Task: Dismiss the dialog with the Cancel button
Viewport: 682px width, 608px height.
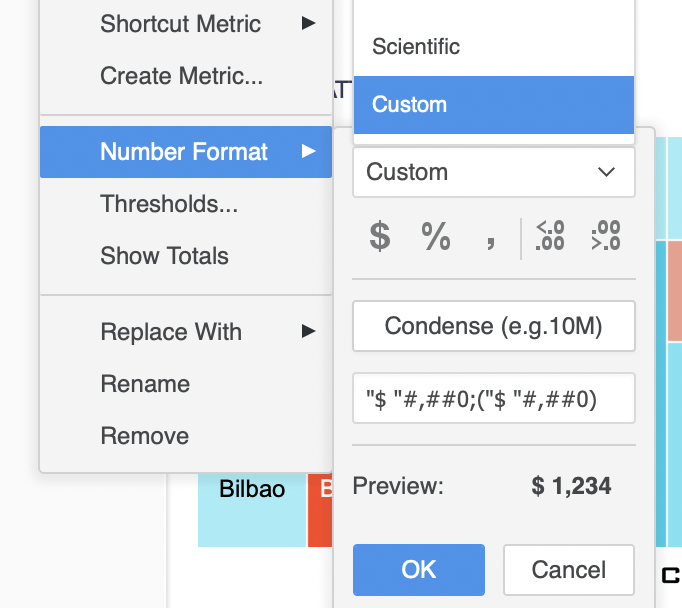Action: pyautogui.click(x=568, y=570)
